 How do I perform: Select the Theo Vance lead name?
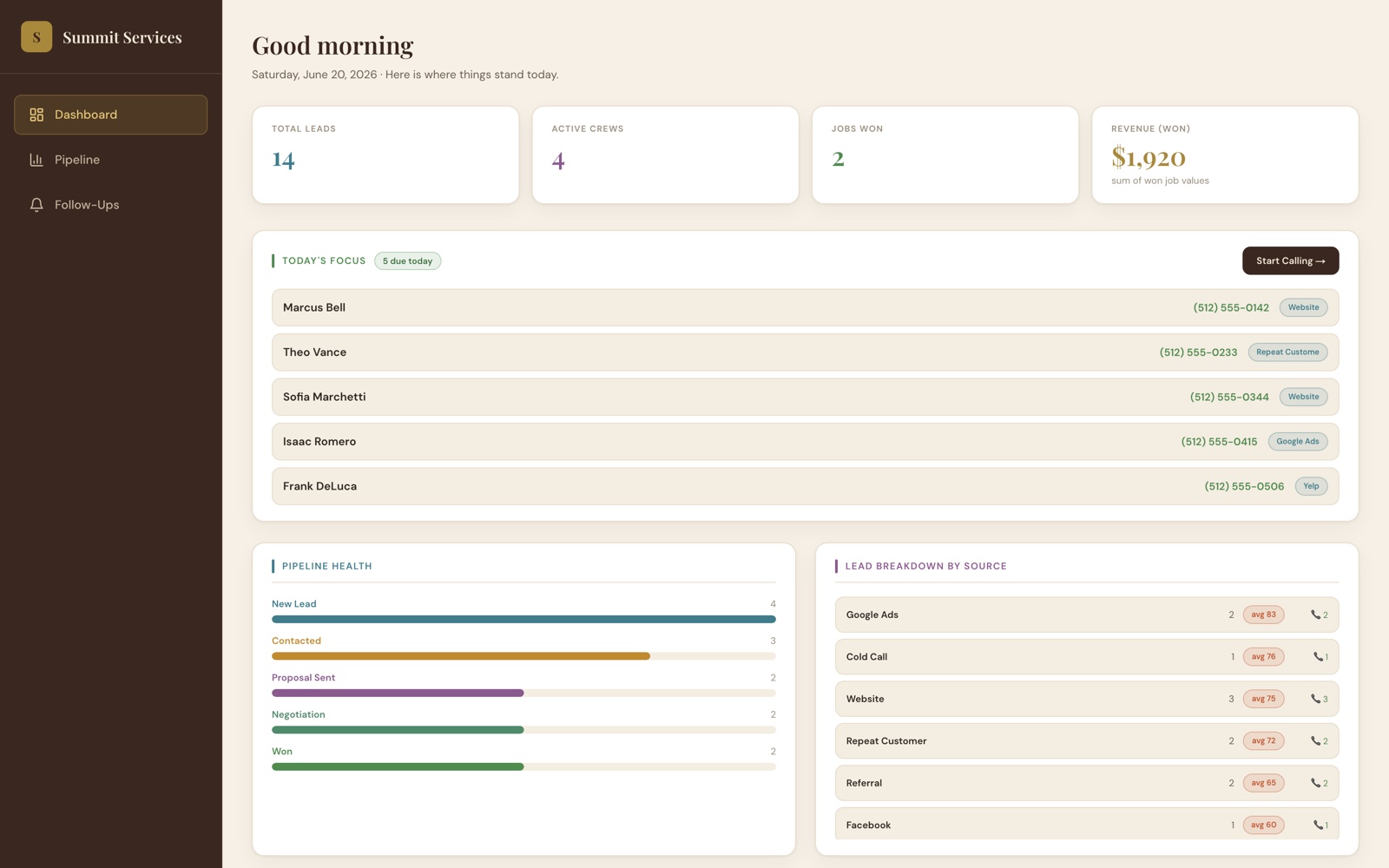pos(314,352)
